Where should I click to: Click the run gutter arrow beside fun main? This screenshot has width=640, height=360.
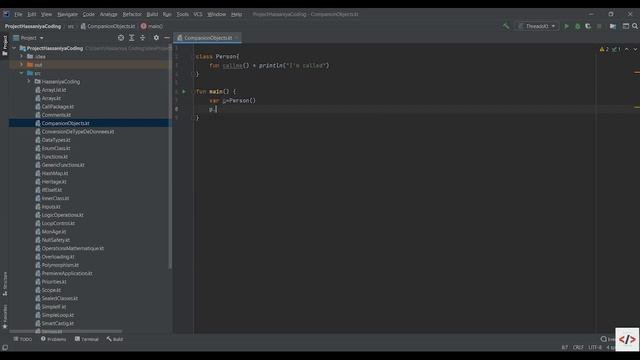coord(184,91)
